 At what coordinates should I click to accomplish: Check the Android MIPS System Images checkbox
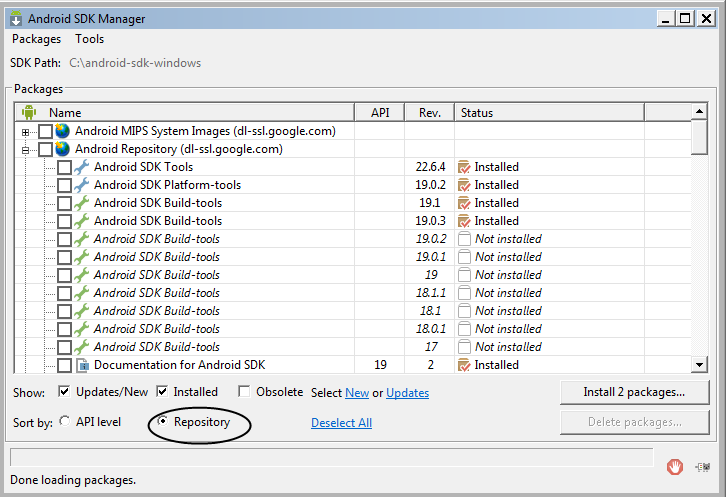tap(45, 132)
